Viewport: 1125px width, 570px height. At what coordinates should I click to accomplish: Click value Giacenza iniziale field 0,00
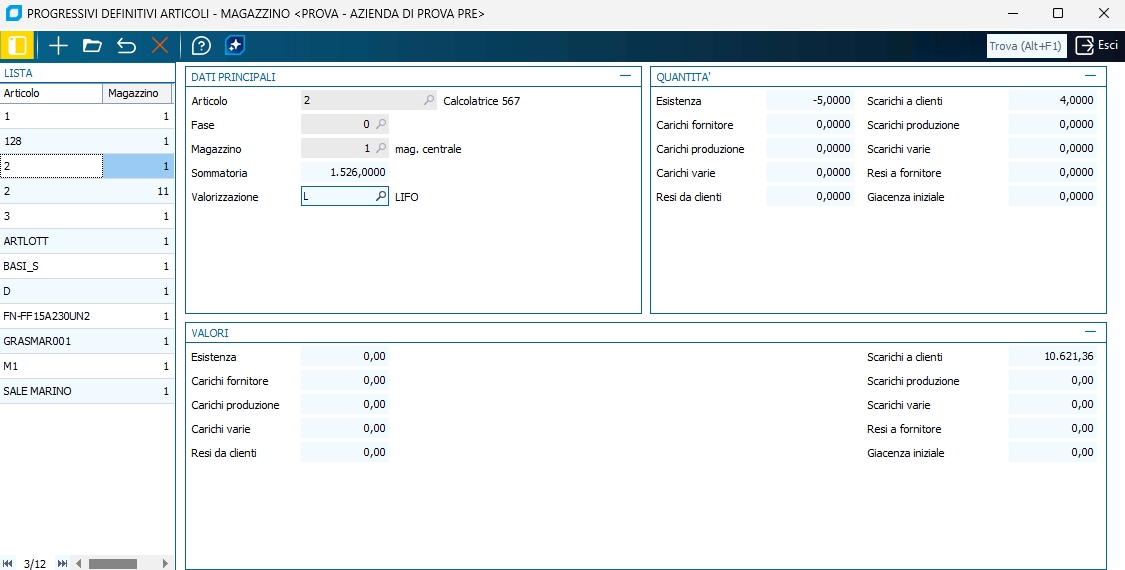coord(1053,452)
